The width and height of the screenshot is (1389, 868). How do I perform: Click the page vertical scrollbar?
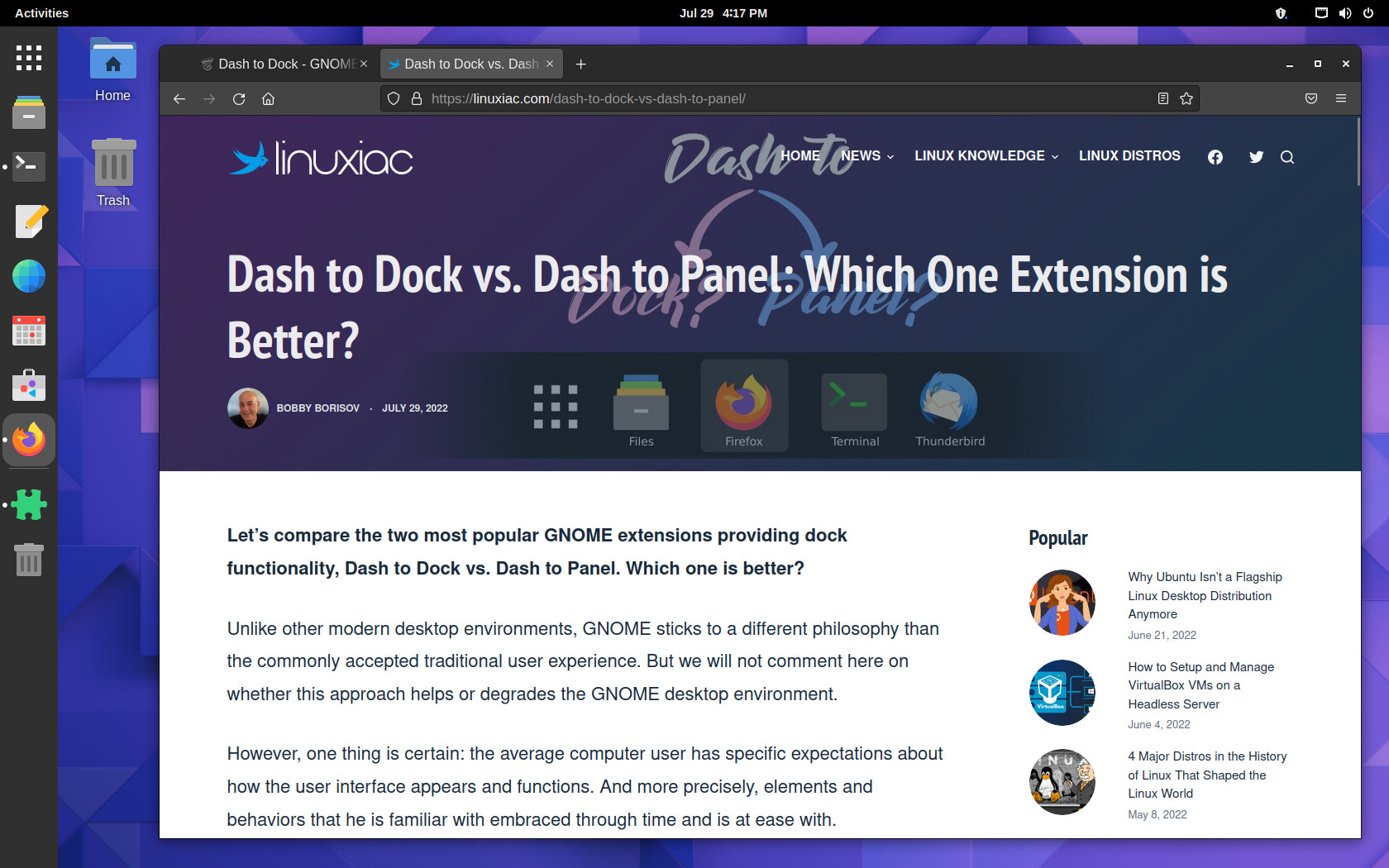tap(1358, 151)
